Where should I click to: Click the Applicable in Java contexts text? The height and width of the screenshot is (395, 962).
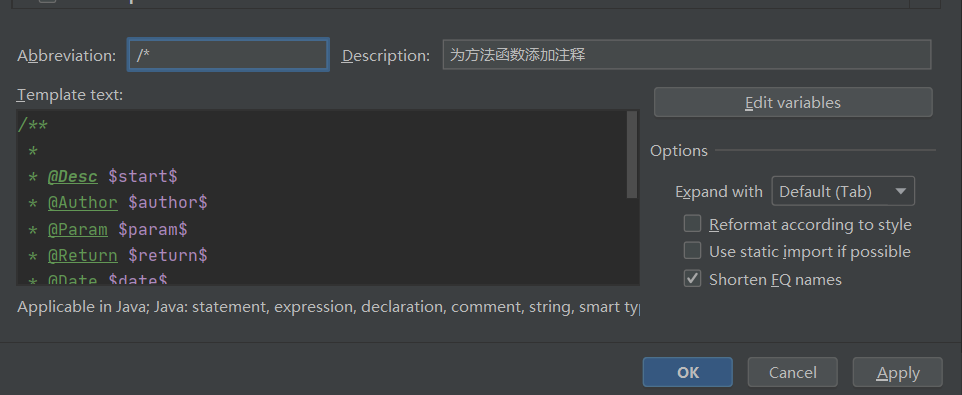(328, 307)
